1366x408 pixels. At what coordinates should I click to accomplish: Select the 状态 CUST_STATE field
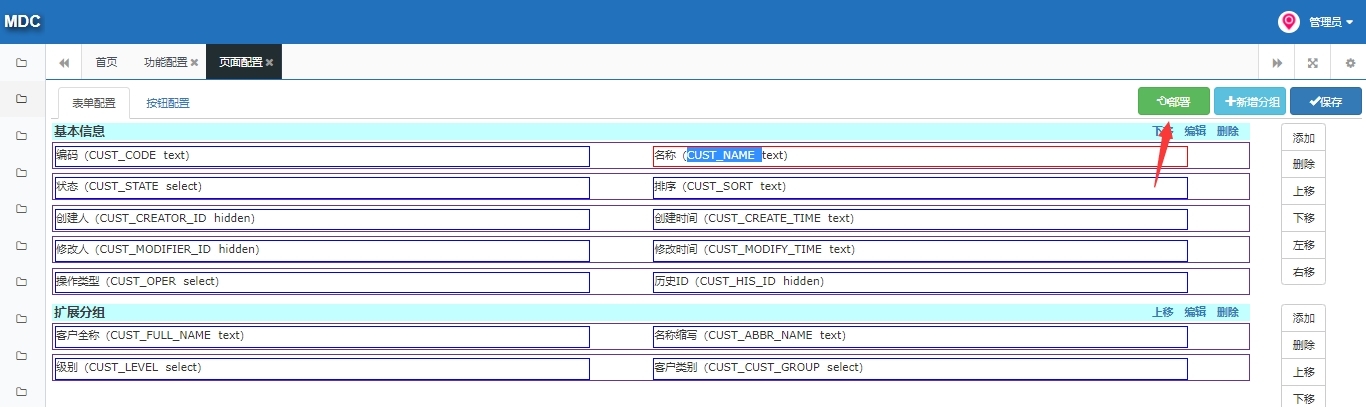[x=321, y=187]
